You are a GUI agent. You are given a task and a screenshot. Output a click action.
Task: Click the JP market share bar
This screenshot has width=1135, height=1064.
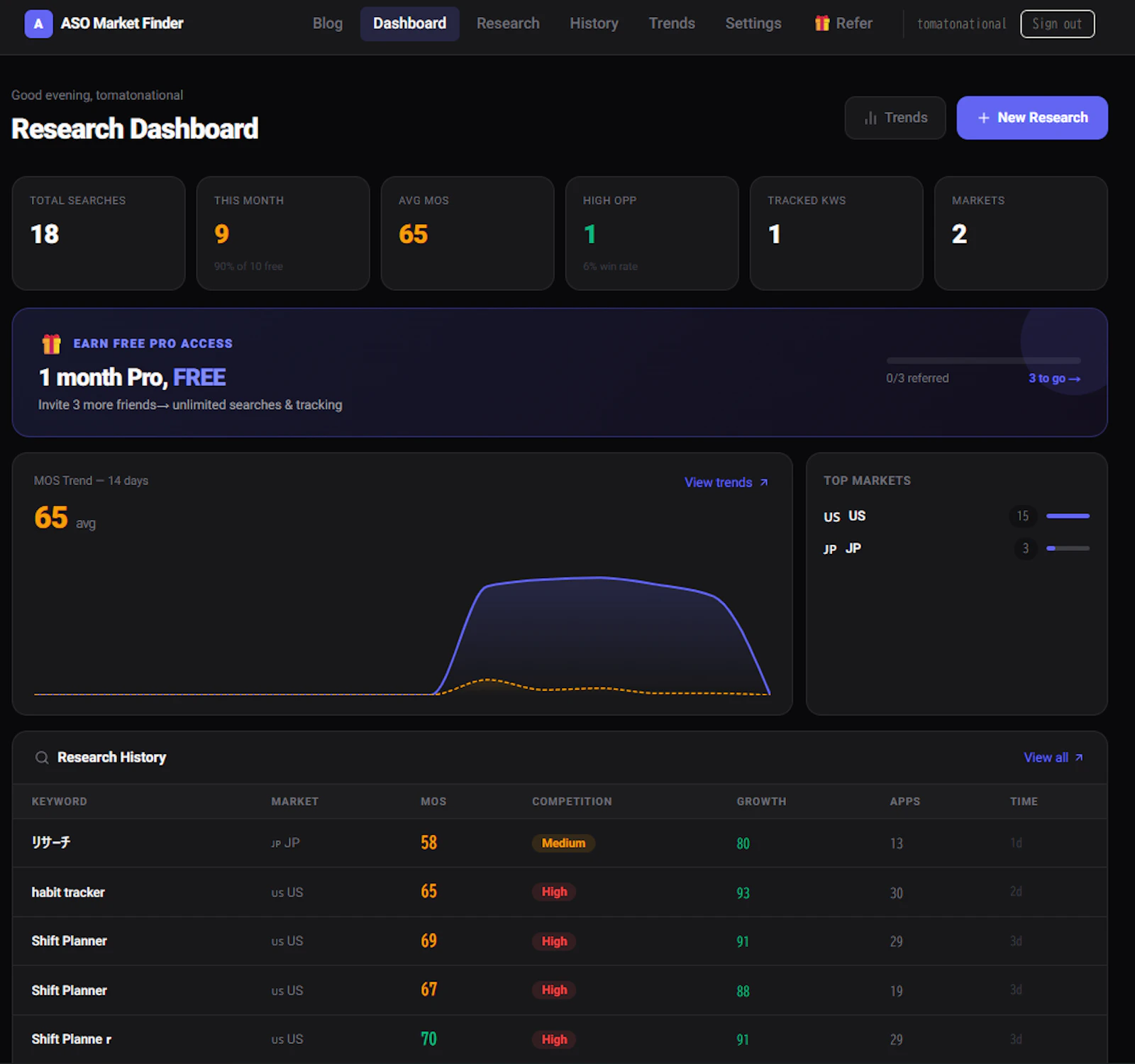[1068, 548]
